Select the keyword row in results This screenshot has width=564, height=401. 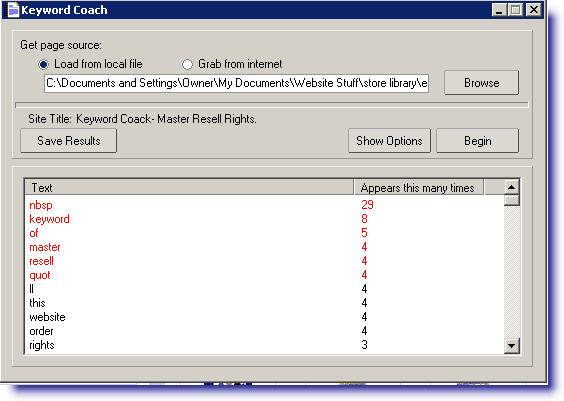[264, 219]
